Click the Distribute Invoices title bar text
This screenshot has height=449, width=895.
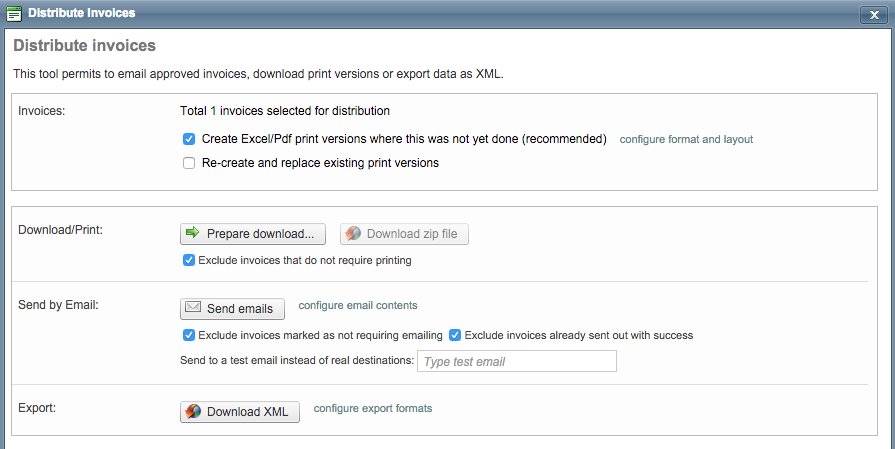[82, 13]
